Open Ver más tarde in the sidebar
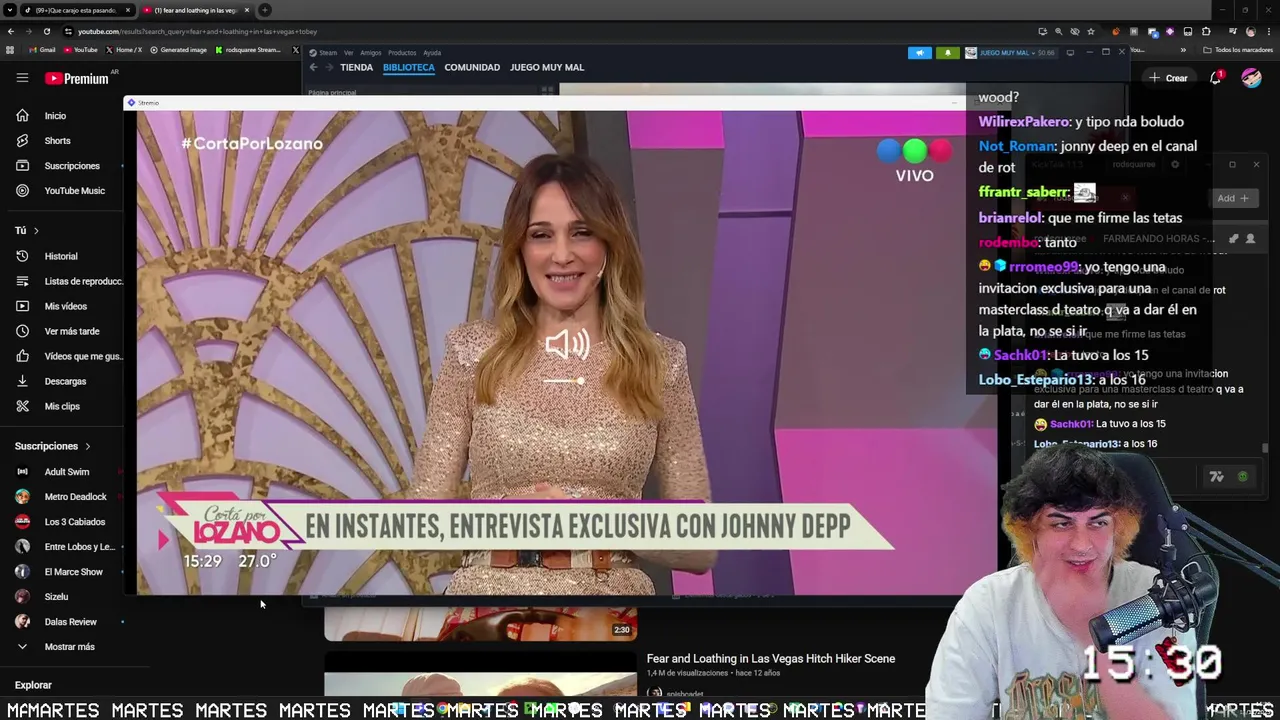Image resolution: width=1280 pixels, height=720 pixels. 72,331
